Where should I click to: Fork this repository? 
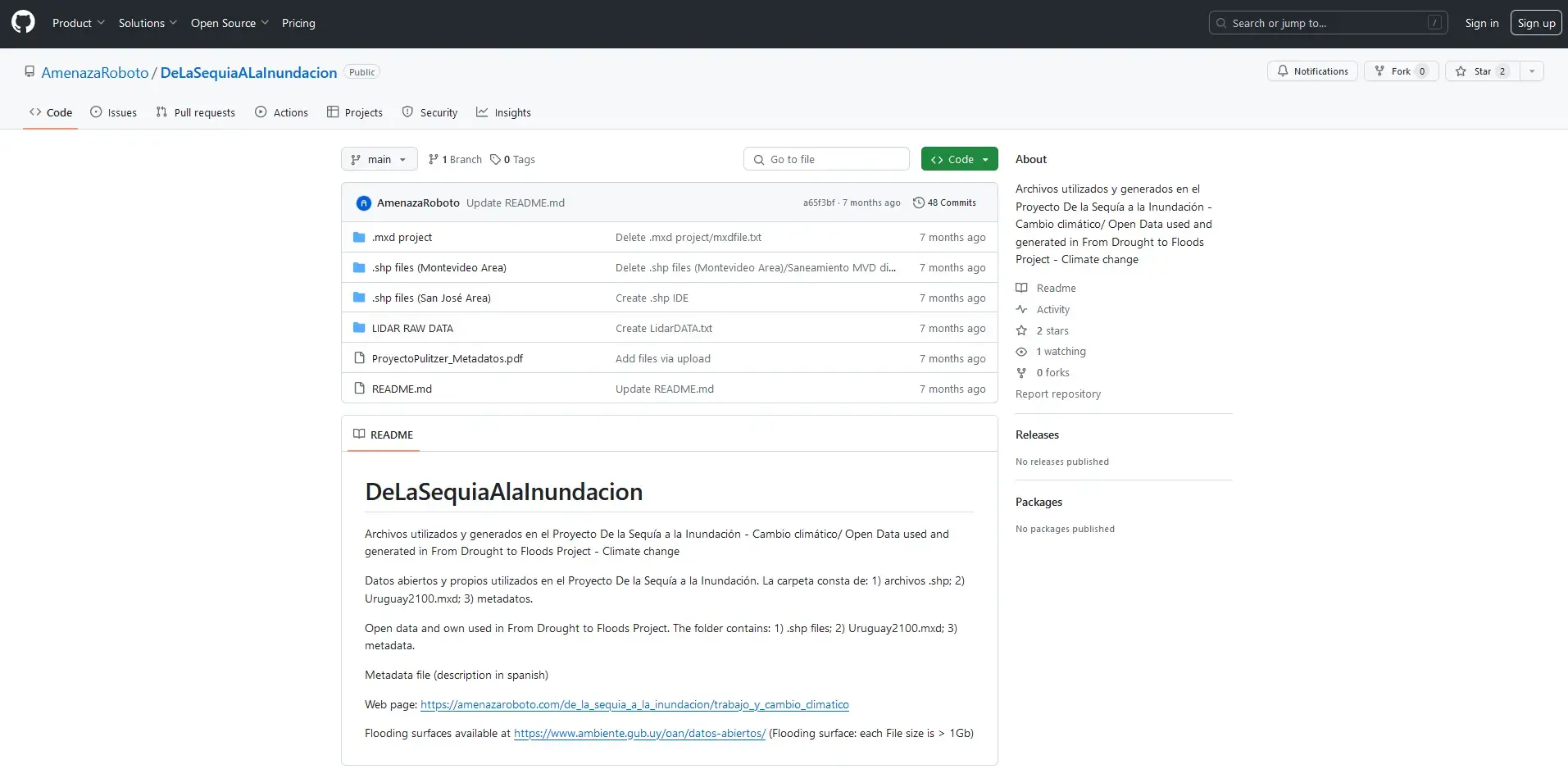(x=1401, y=71)
